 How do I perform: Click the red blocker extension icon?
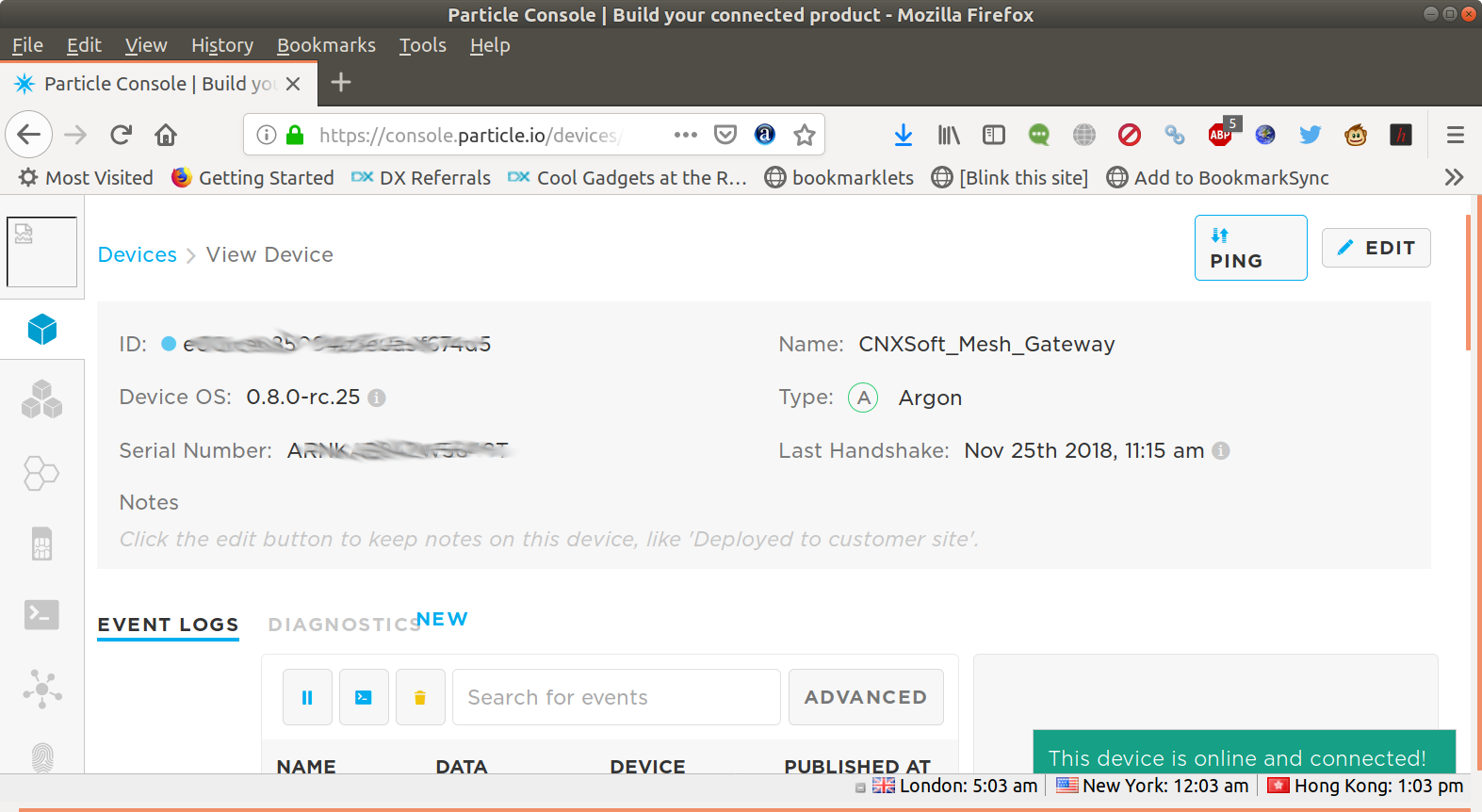pyautogui.click(x=1130, y=135)
